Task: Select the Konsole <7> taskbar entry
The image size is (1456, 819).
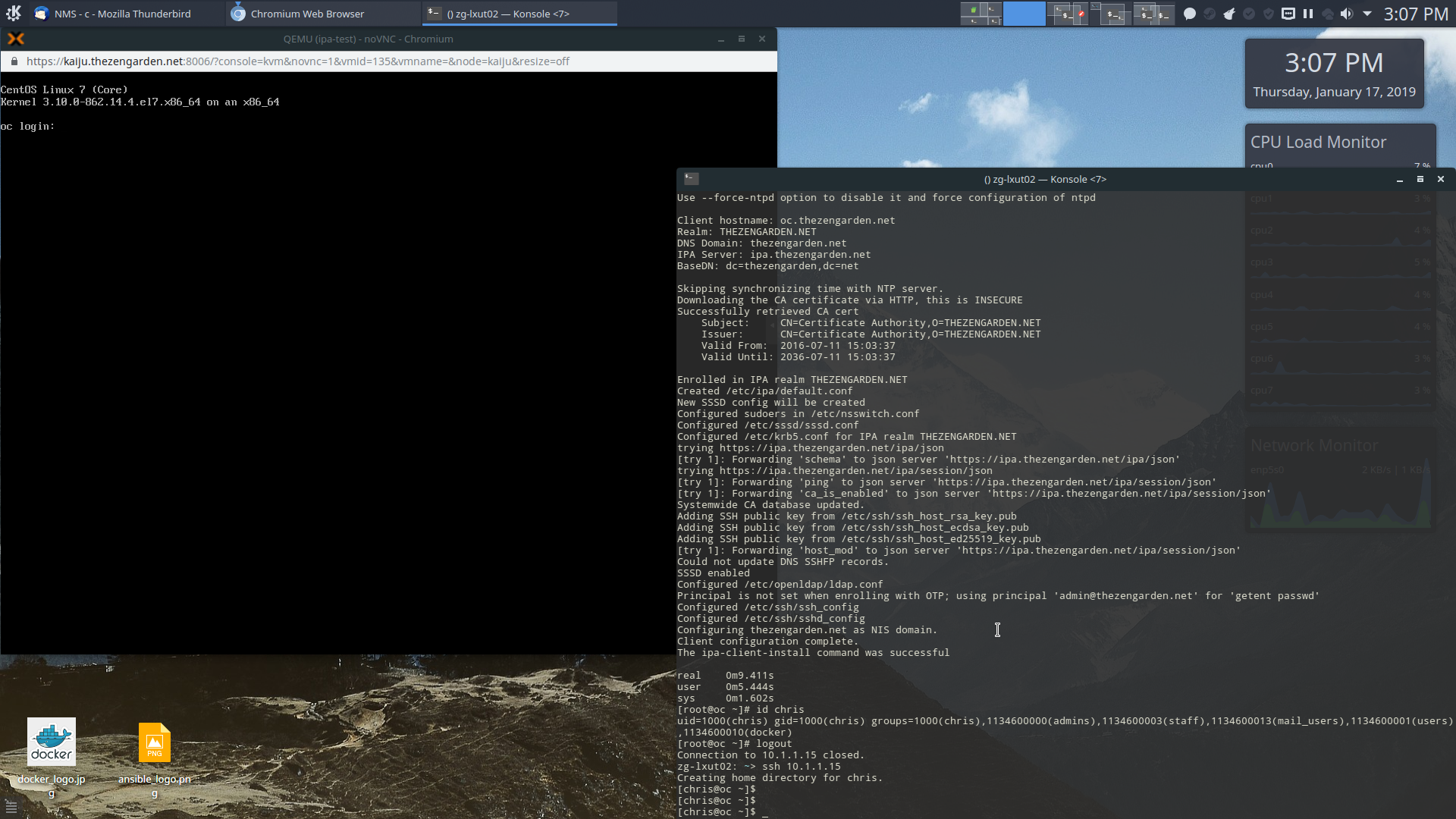Action: click(519, 14)
